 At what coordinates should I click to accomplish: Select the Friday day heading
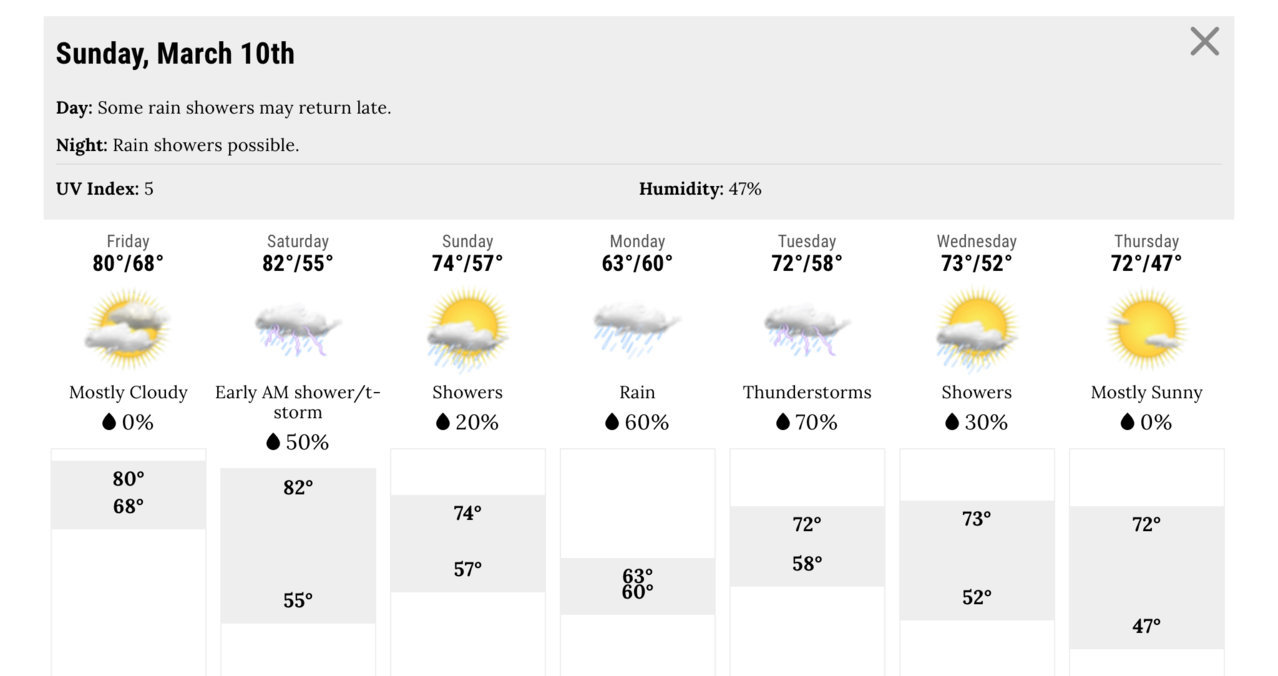pos(128,241)
